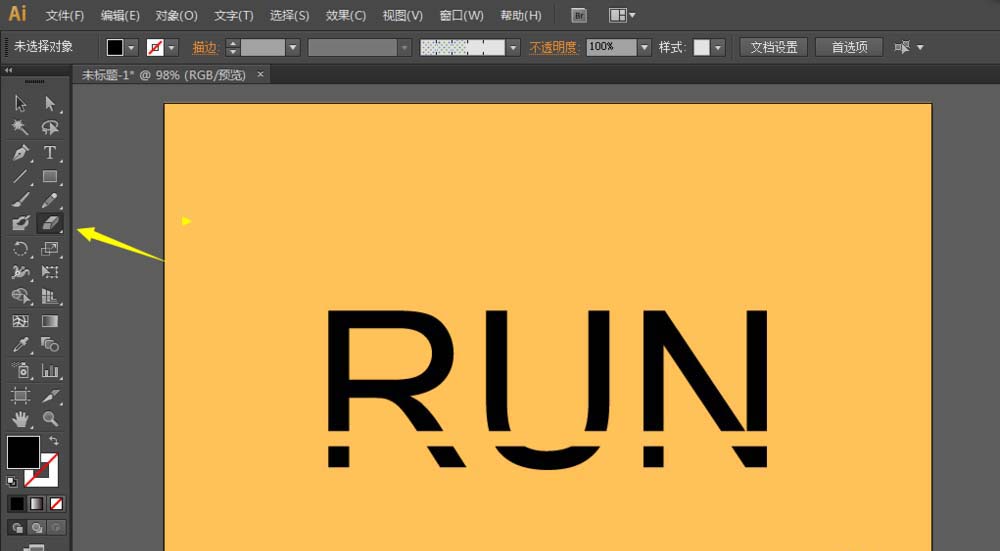
Task: Select the Hand tool
Action: pos(20,419)
